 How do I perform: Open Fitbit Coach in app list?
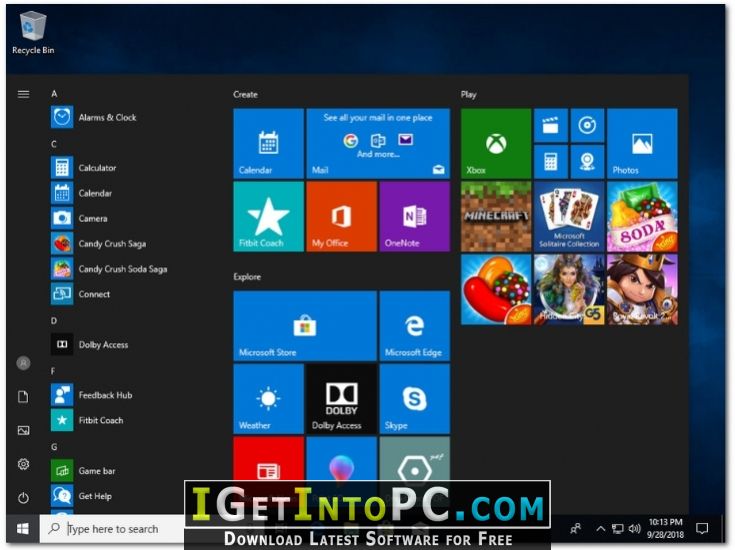(87, 420)
